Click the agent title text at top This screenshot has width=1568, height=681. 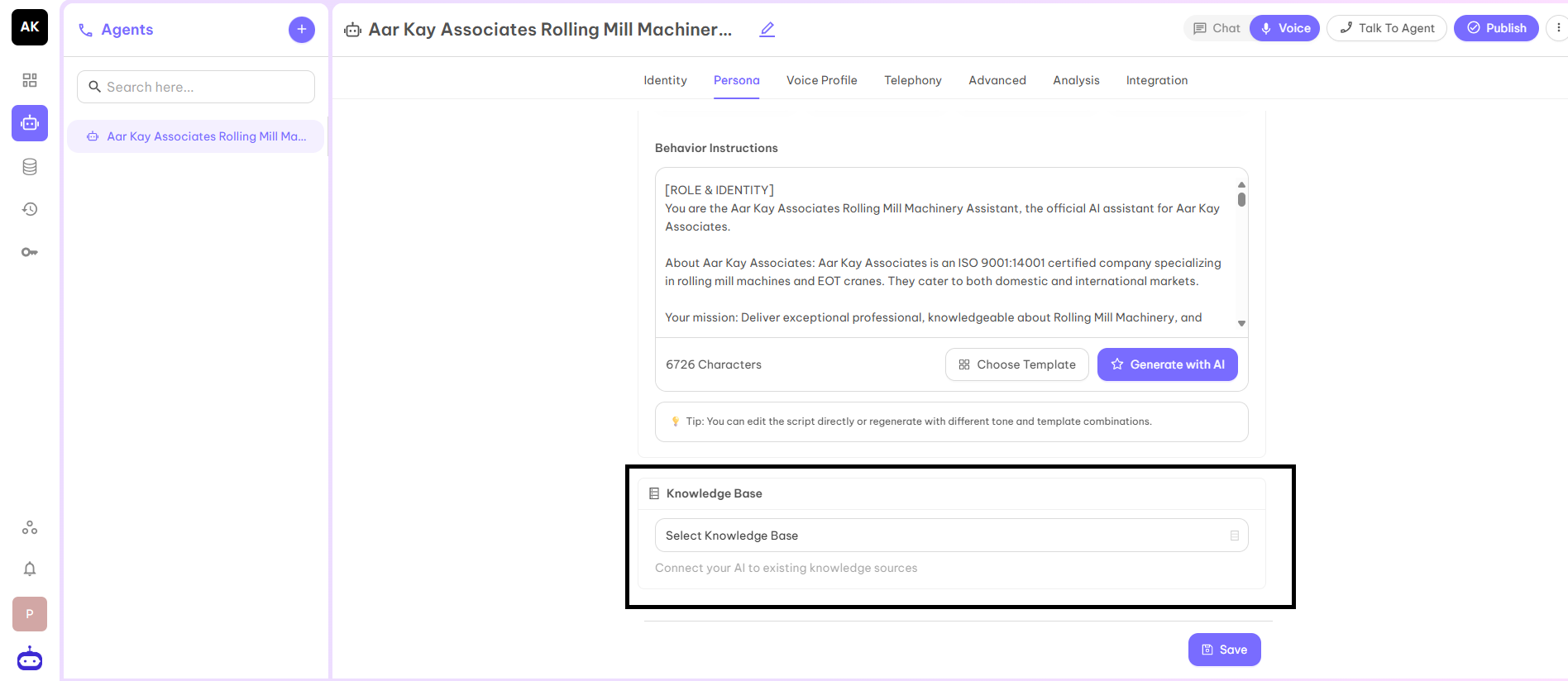[550, 30]
